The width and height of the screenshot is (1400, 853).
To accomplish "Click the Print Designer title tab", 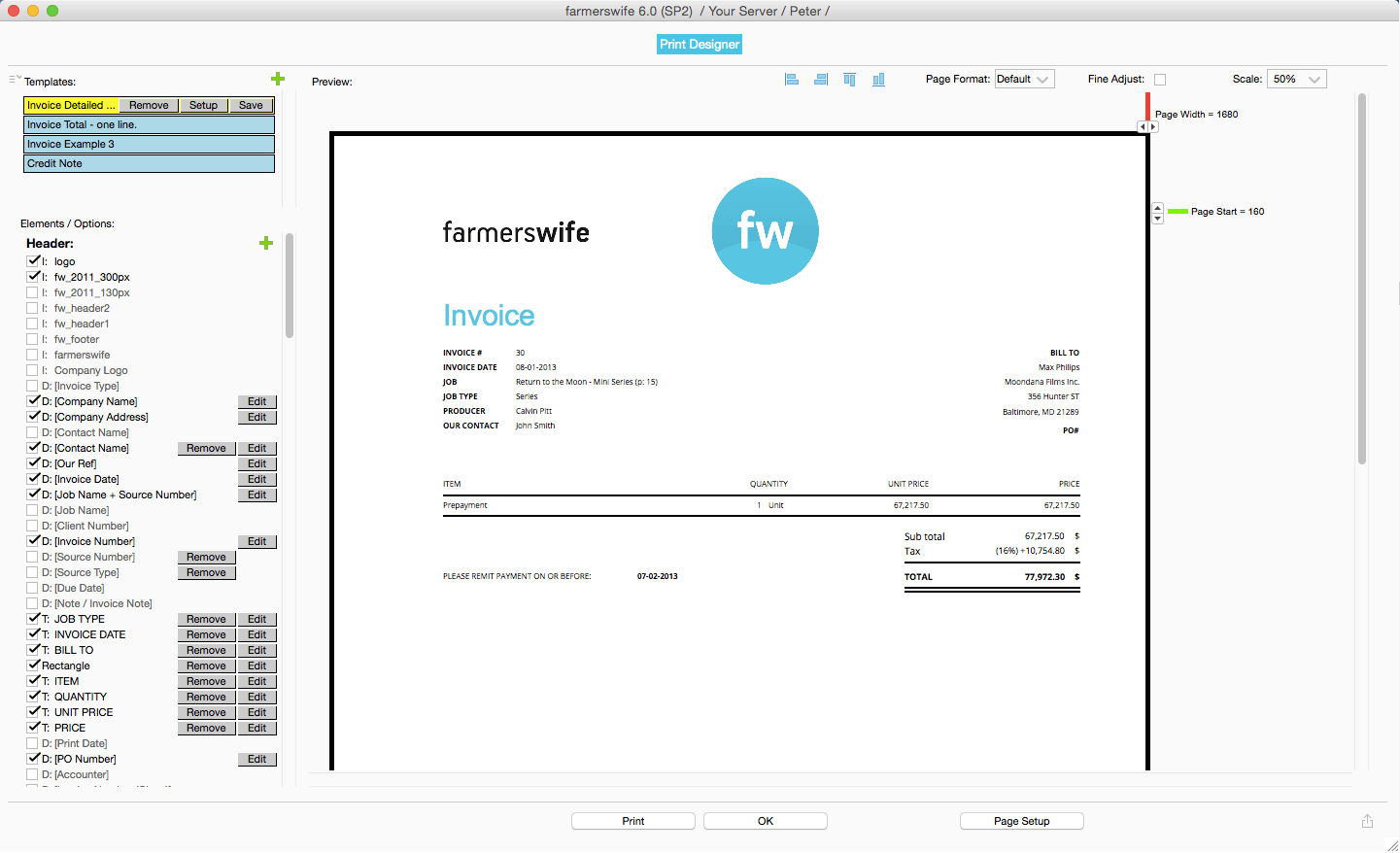I will point(700,45).
